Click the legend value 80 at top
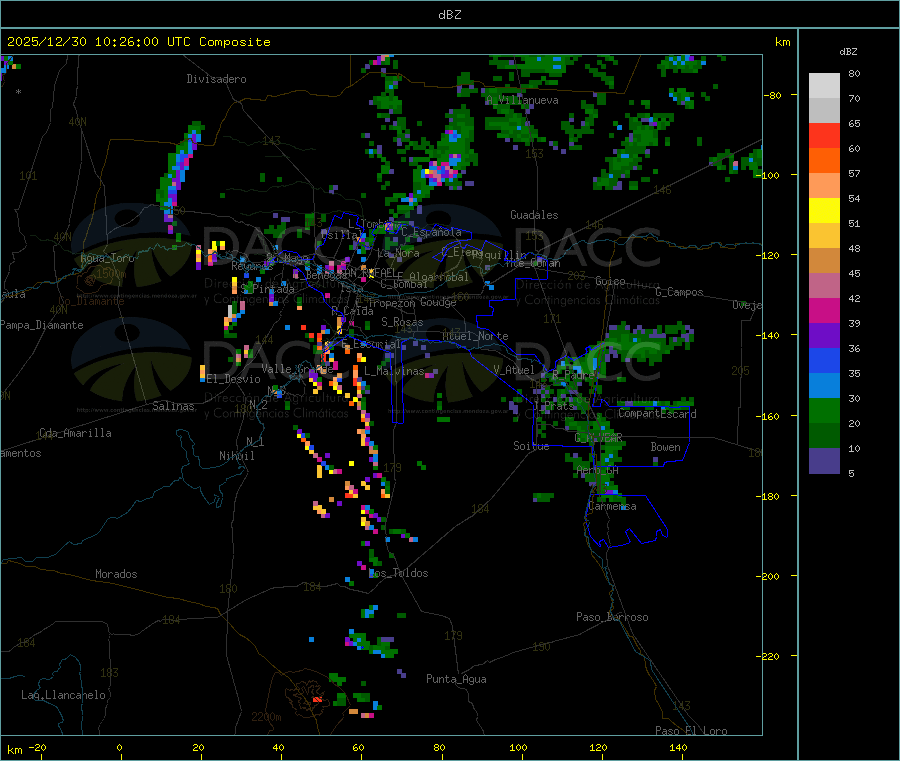 [854, 73]
